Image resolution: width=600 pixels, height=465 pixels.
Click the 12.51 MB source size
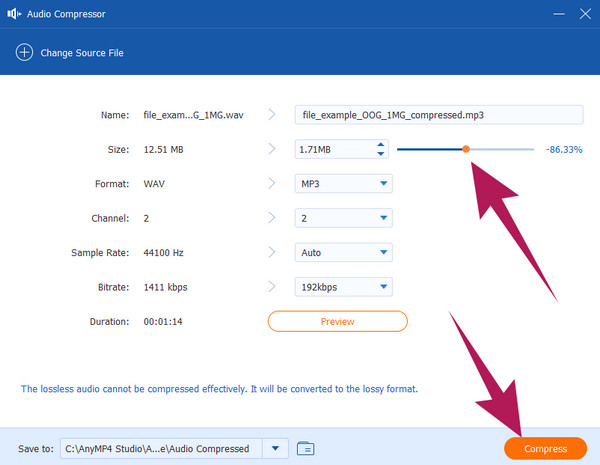(x=163, y=149)
